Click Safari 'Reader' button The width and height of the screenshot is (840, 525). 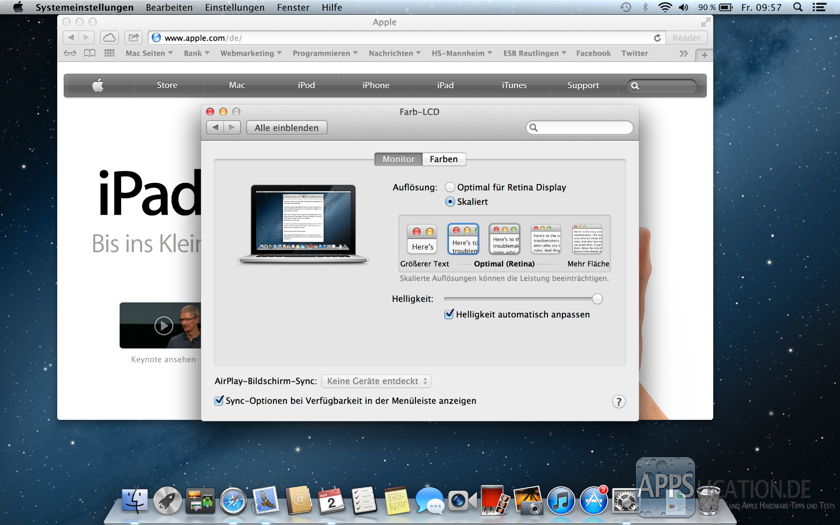coord(686,38)
